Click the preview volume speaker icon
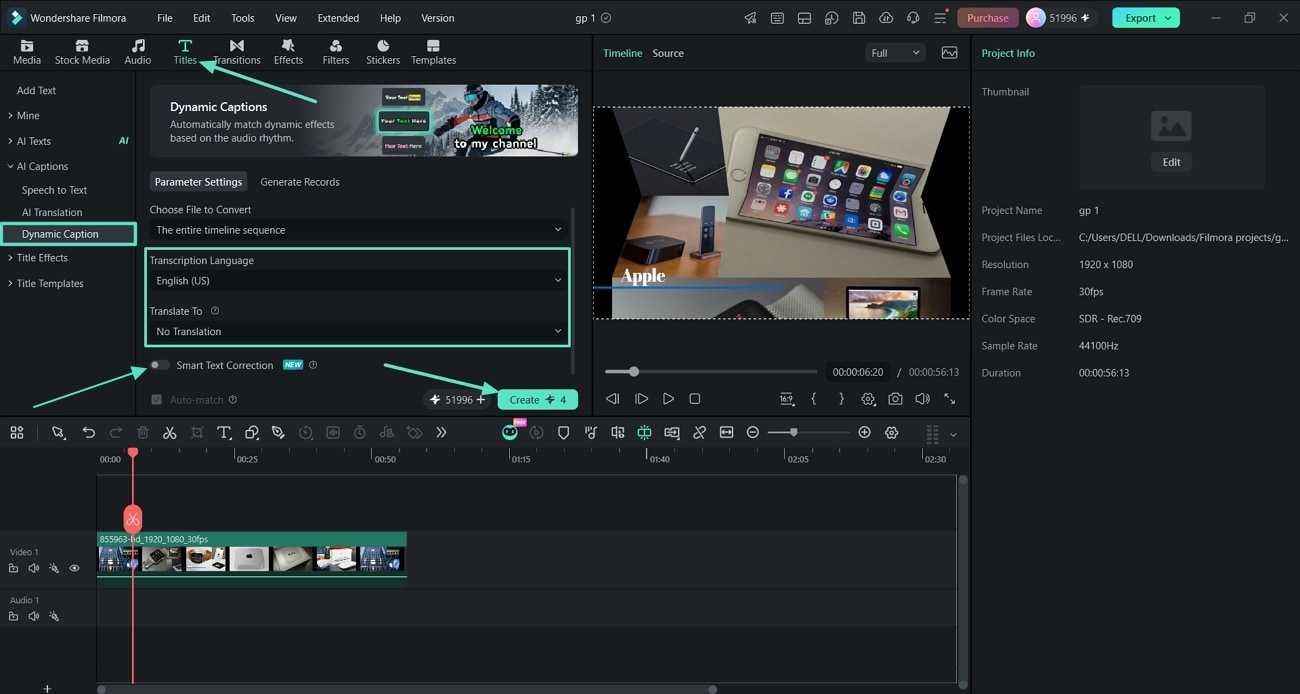 pyautogui.click(x=922, y=398)
